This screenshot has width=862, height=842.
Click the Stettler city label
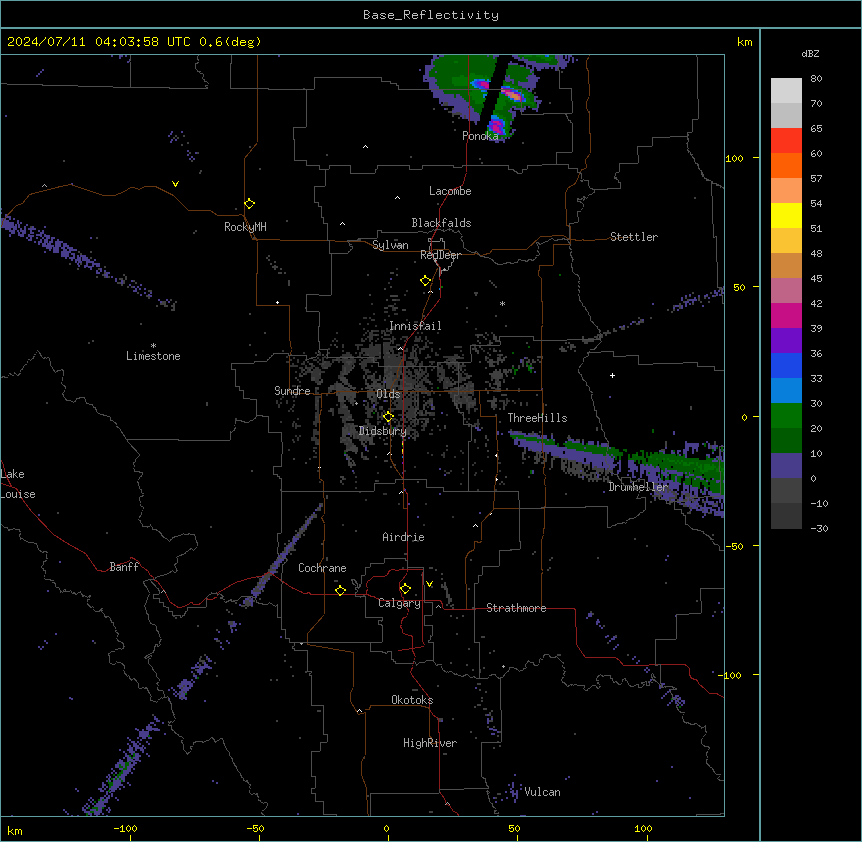click(634, 237)
